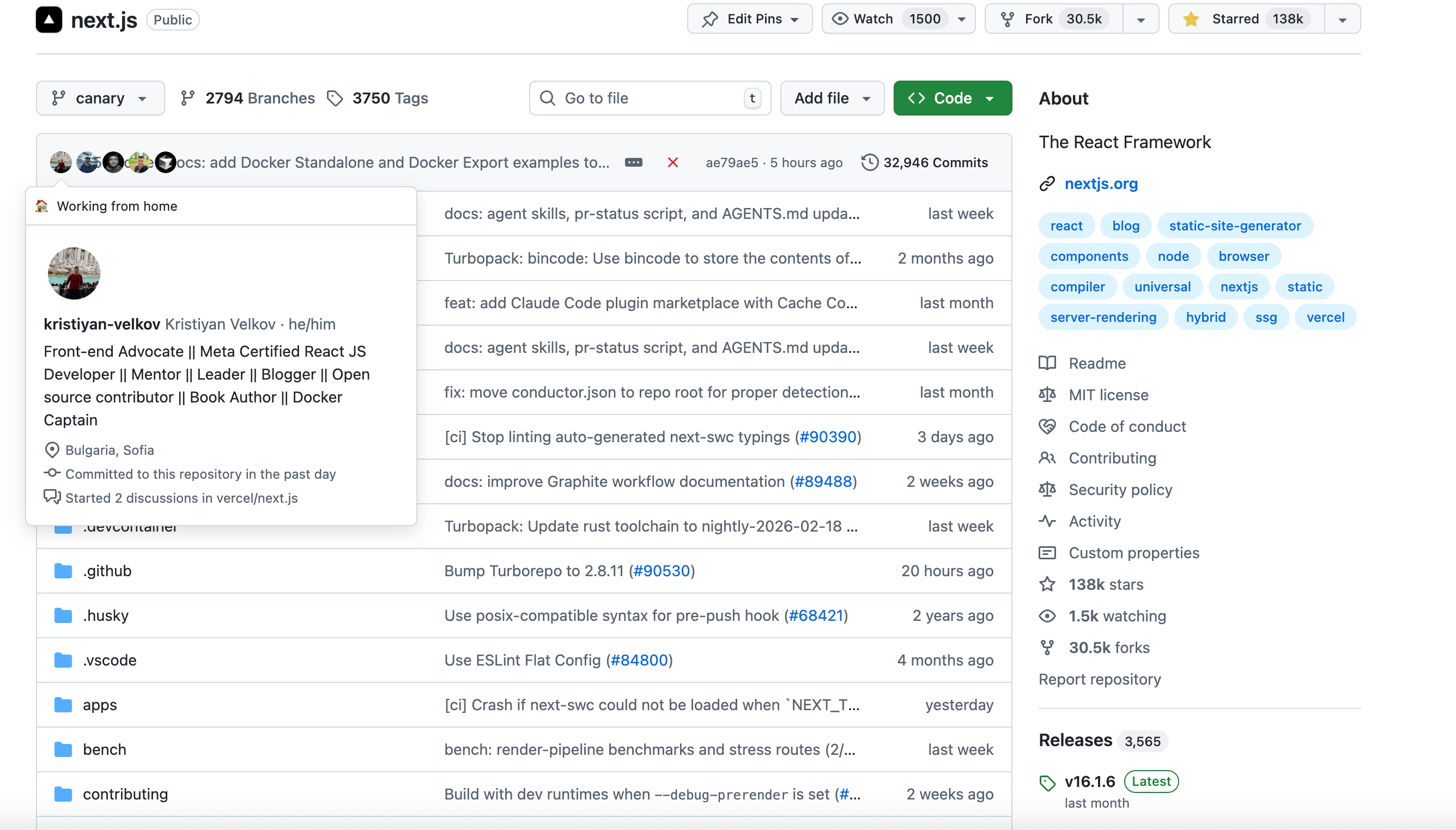Screen dimensions: 1456x830
Task: Open the Fork options dropdown arrow
Action: click(x=1140, y=20)
